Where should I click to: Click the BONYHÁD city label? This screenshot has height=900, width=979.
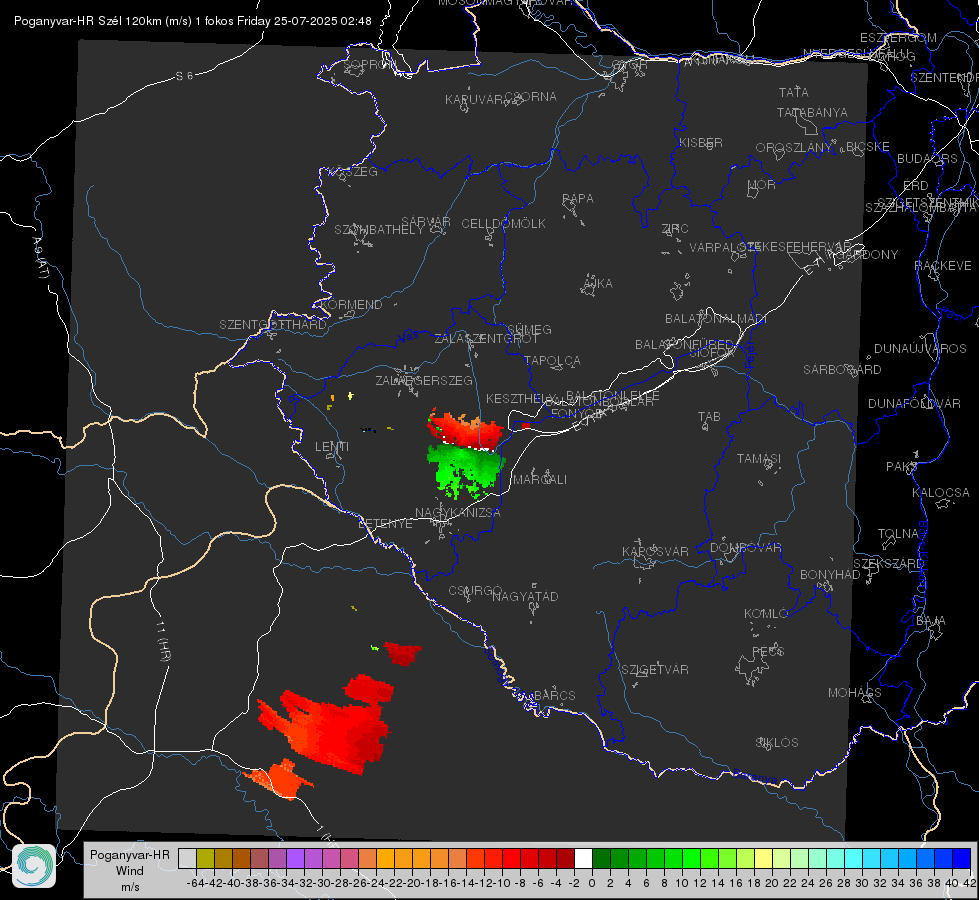[x=830, y=575]
